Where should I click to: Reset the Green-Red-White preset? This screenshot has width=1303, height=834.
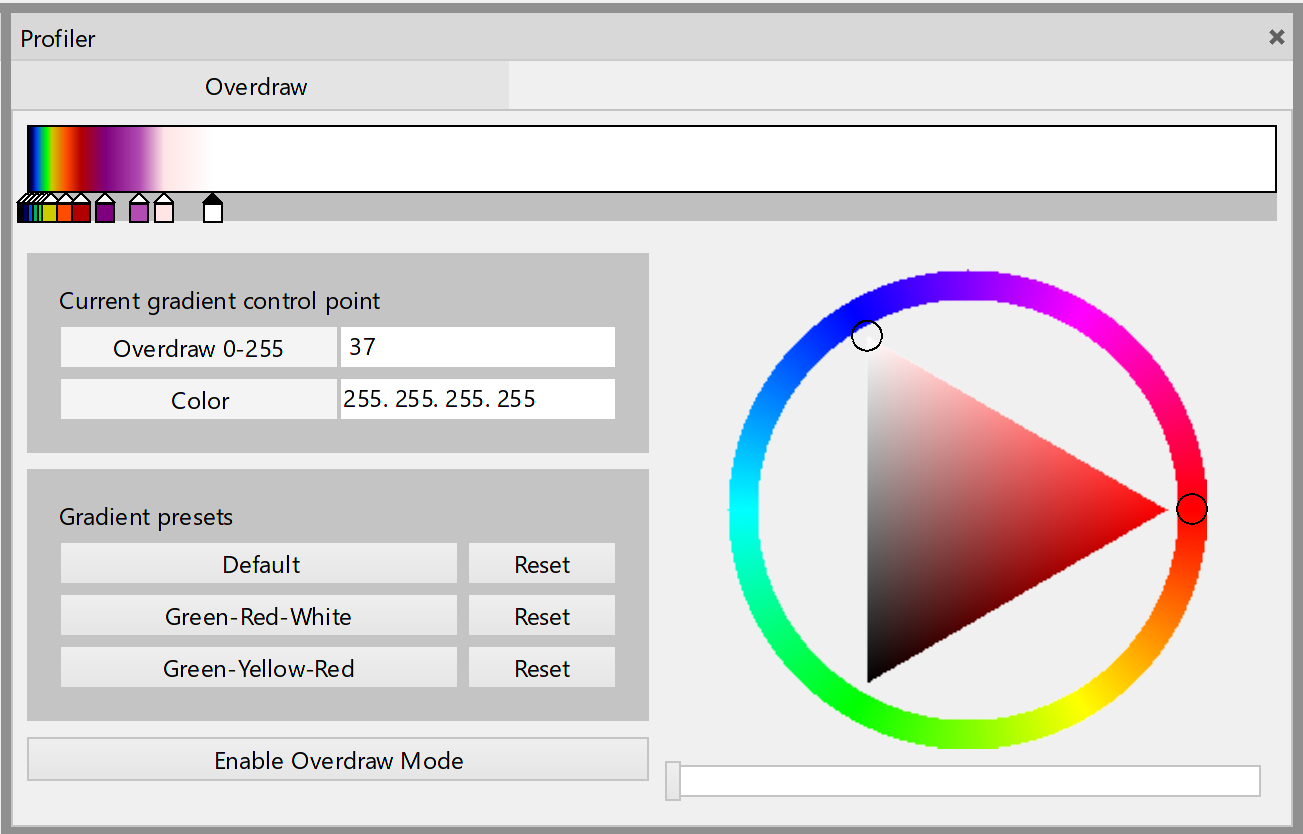[542, 616]
